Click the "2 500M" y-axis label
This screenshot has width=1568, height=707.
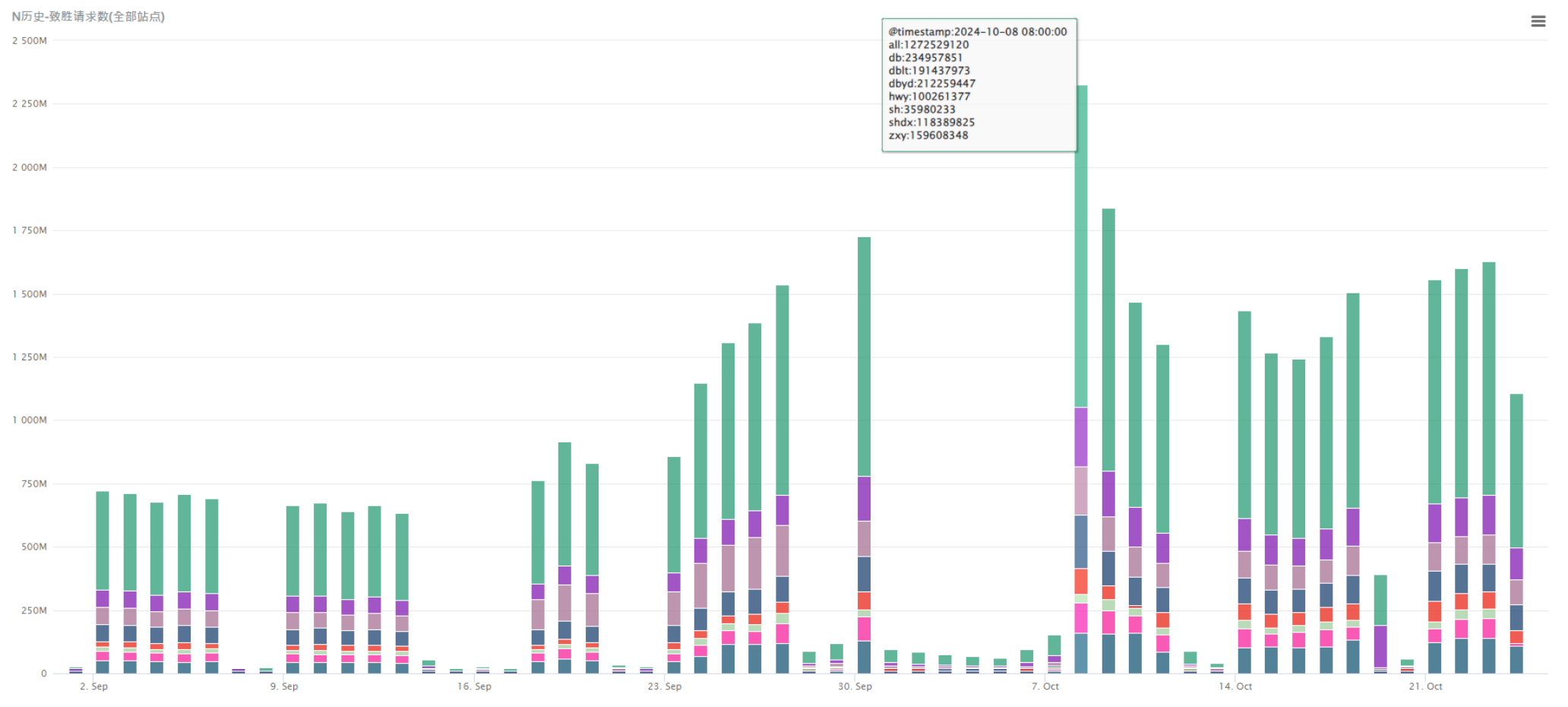(30, 41)
